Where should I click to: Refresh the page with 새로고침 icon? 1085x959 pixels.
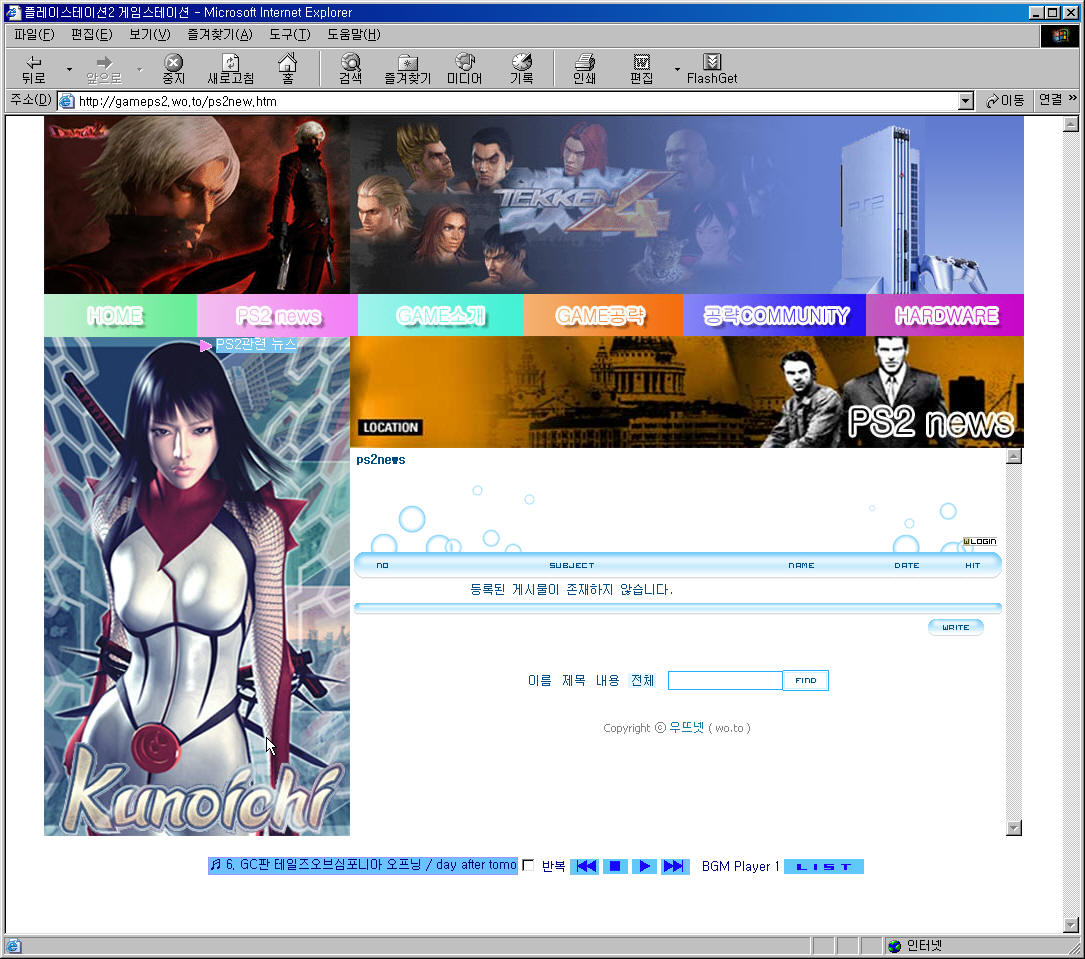tap(231, 69)
